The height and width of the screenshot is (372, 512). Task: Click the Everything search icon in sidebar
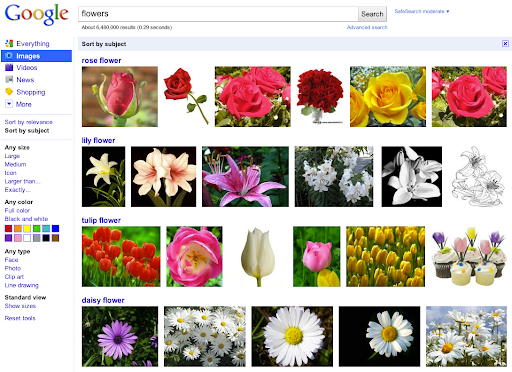tap(9, 43)
